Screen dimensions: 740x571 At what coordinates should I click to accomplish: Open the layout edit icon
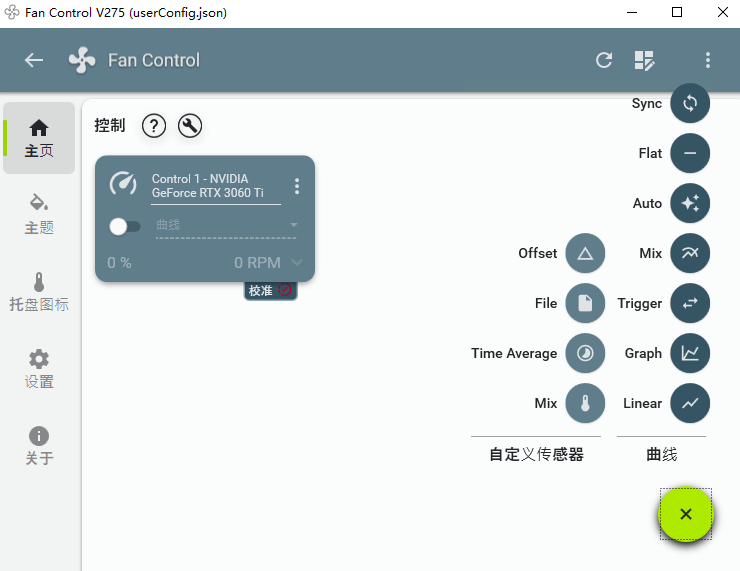[645, 60]
